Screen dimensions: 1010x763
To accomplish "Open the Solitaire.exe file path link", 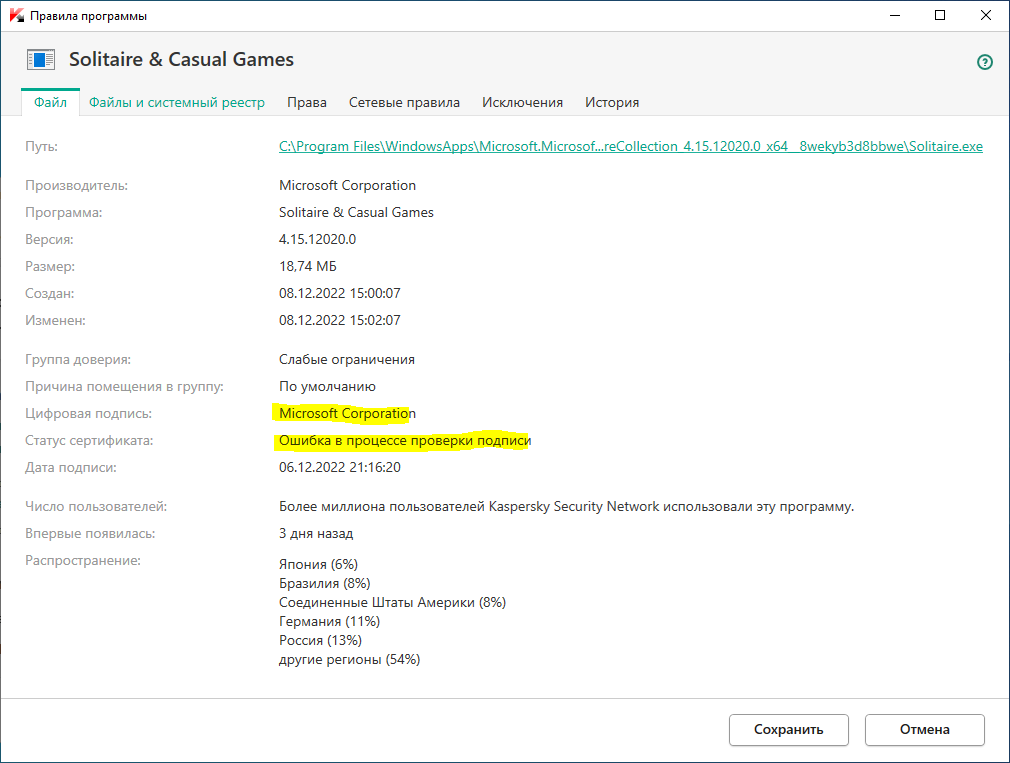I will coord(631,147).
